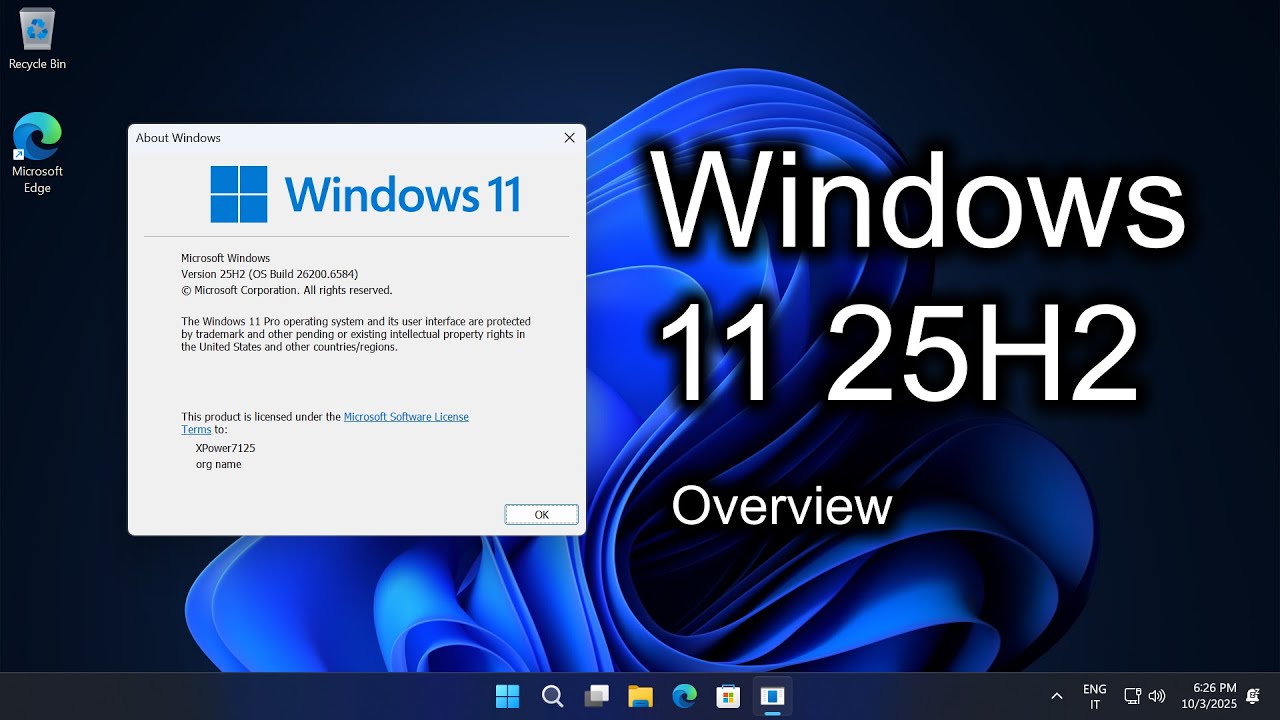Open the volume speaker control

coord(1157,696)
